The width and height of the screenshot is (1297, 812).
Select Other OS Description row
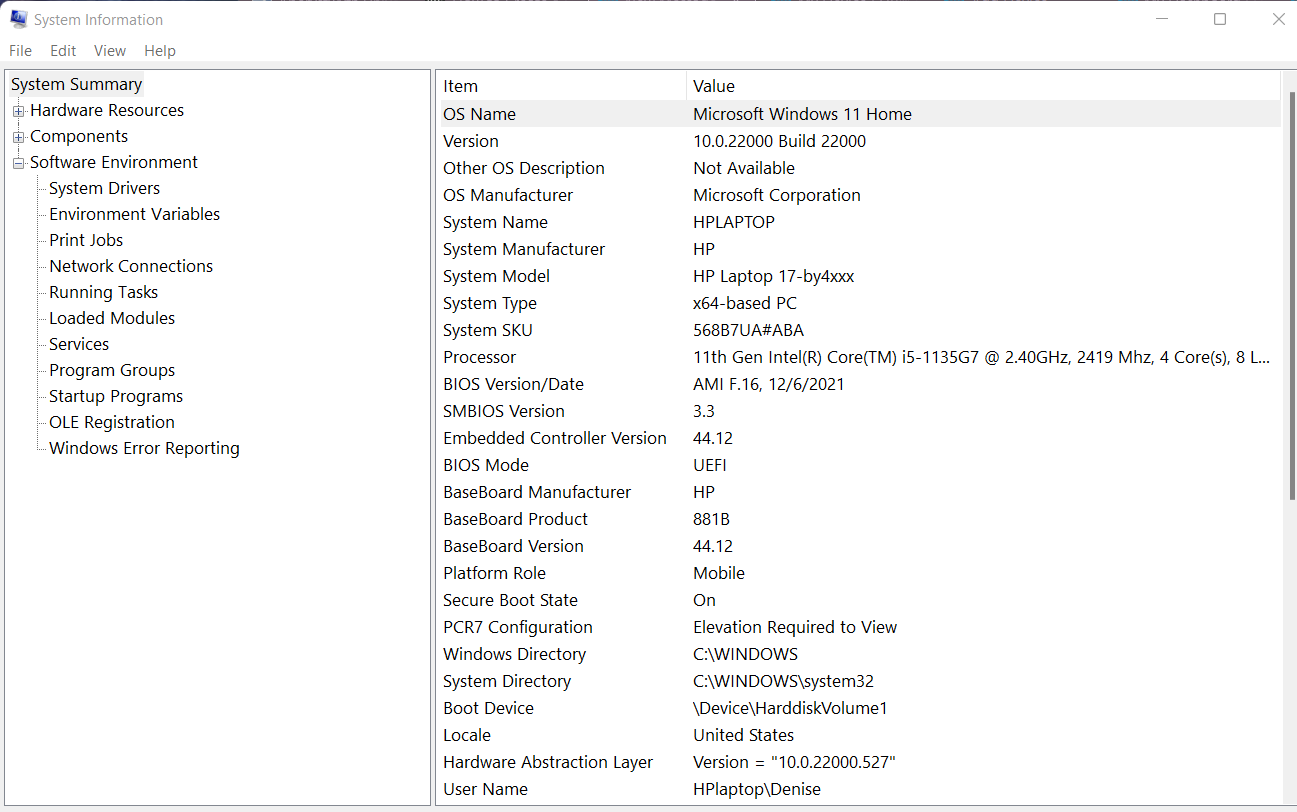click(860, 168)
